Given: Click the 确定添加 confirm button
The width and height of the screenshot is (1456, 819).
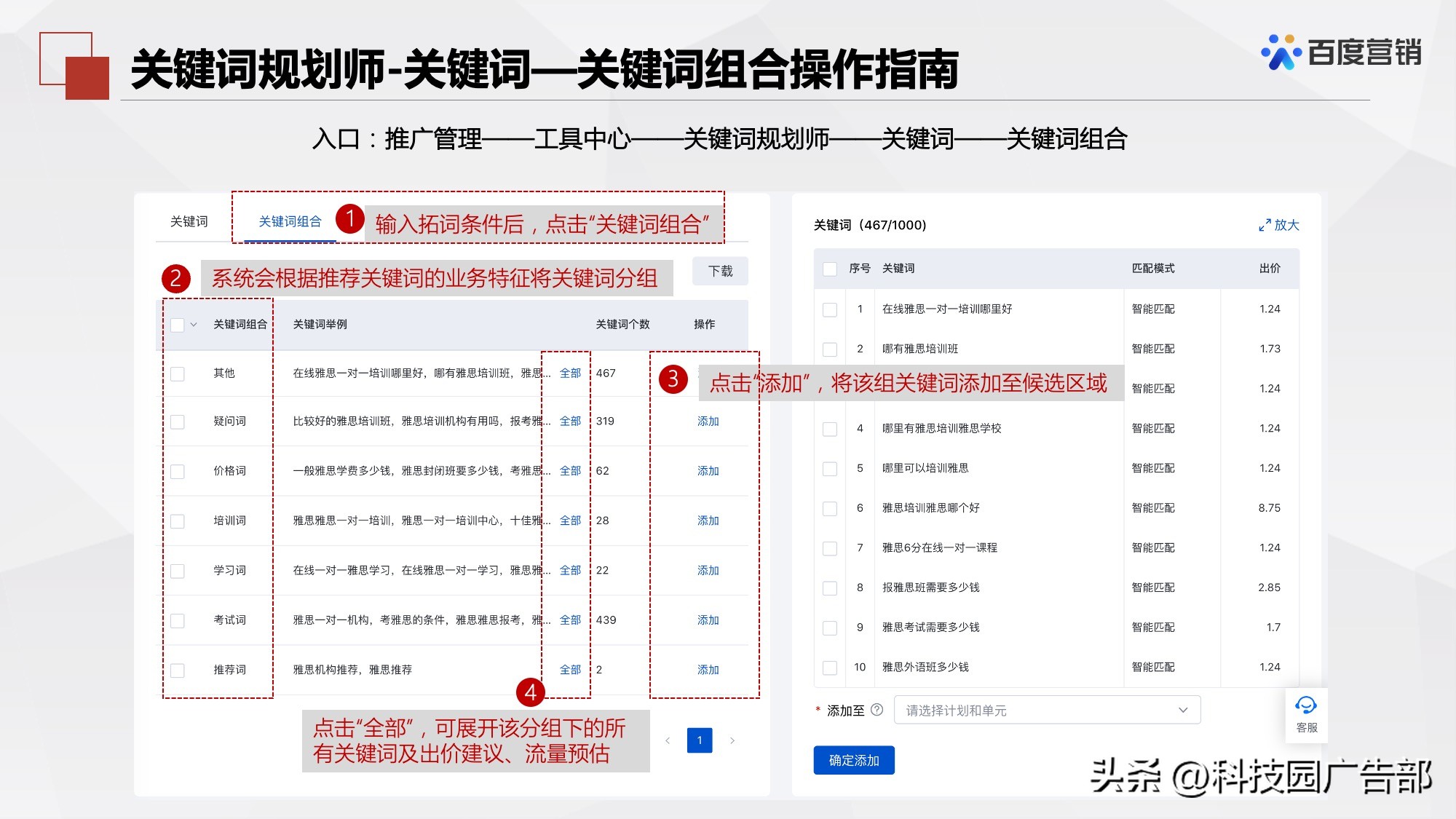Looking at the screenshot, I should [853, 760].
